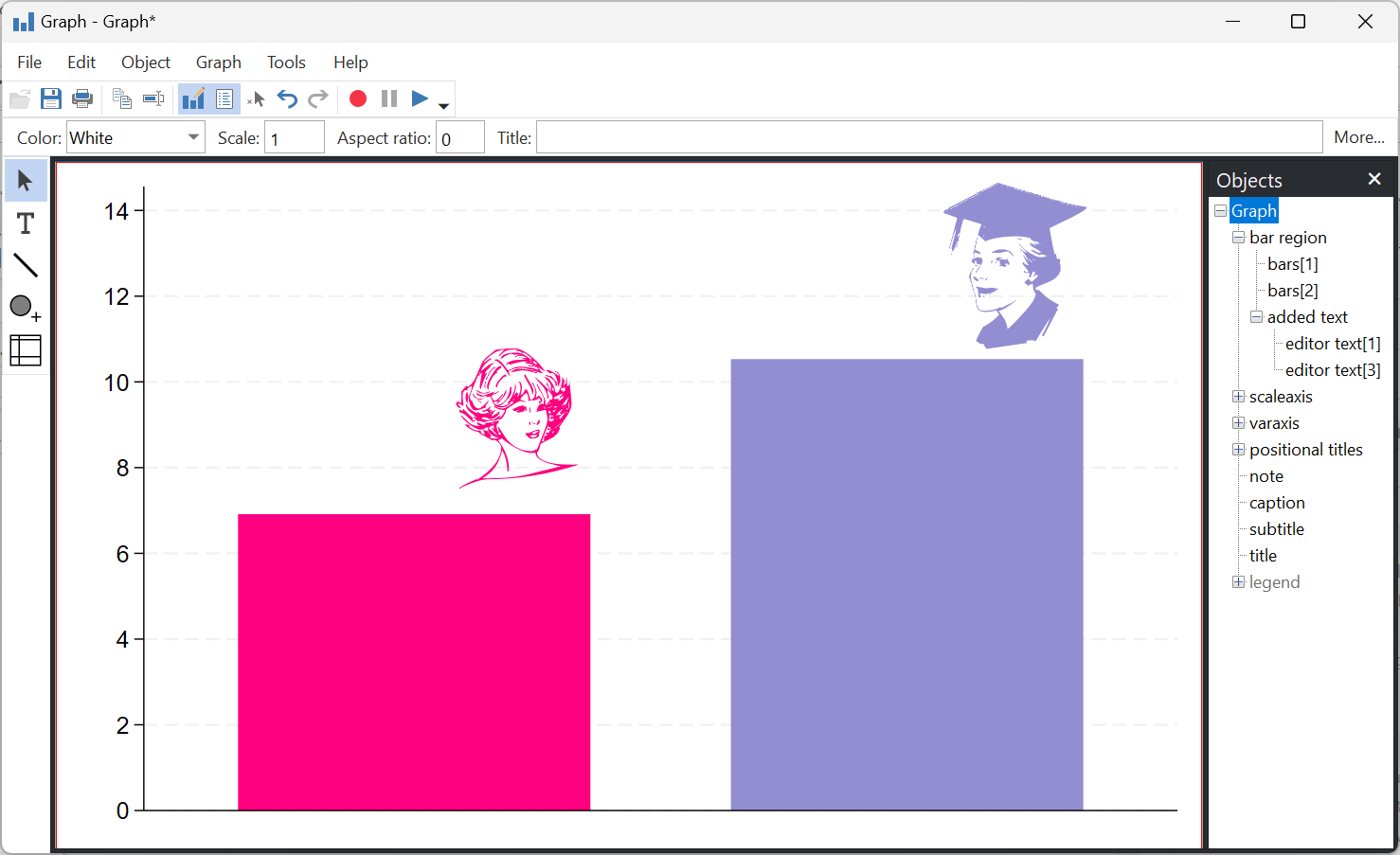The width and height of the screenshot is (1400, 855).
Task: Click the More... button
Action: pos(1358,138)
